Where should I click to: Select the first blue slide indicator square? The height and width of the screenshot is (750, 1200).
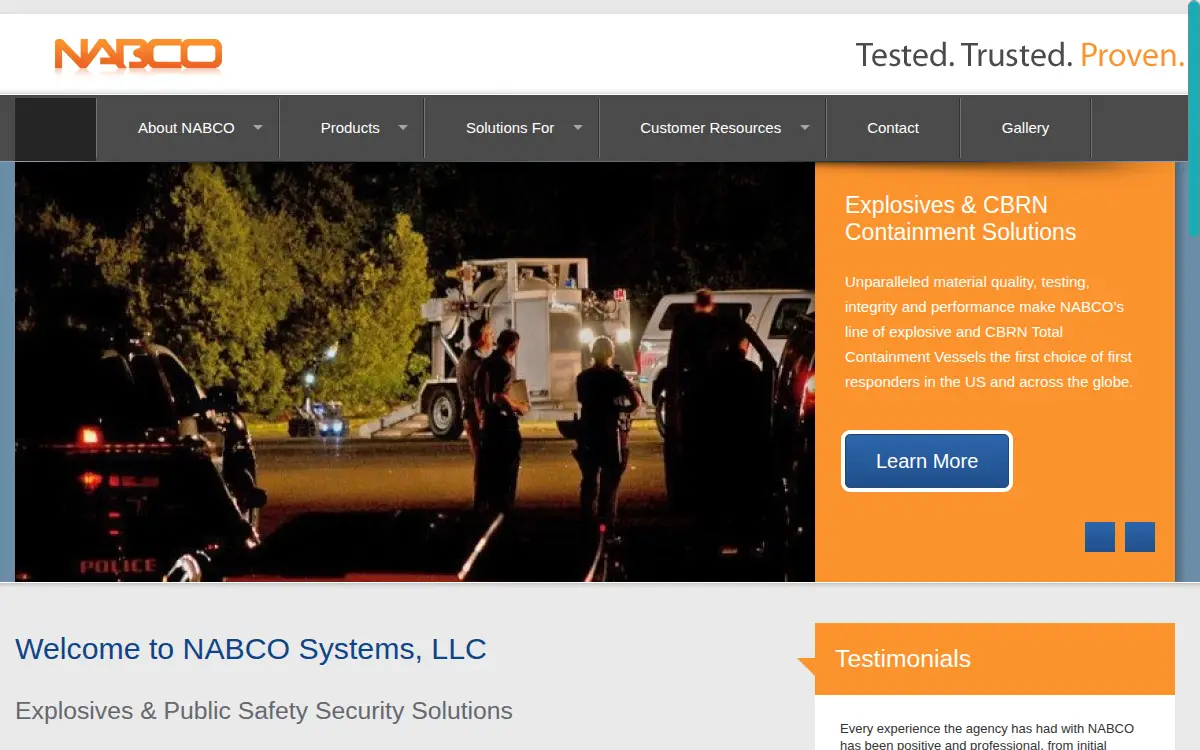click(1100, 537)
